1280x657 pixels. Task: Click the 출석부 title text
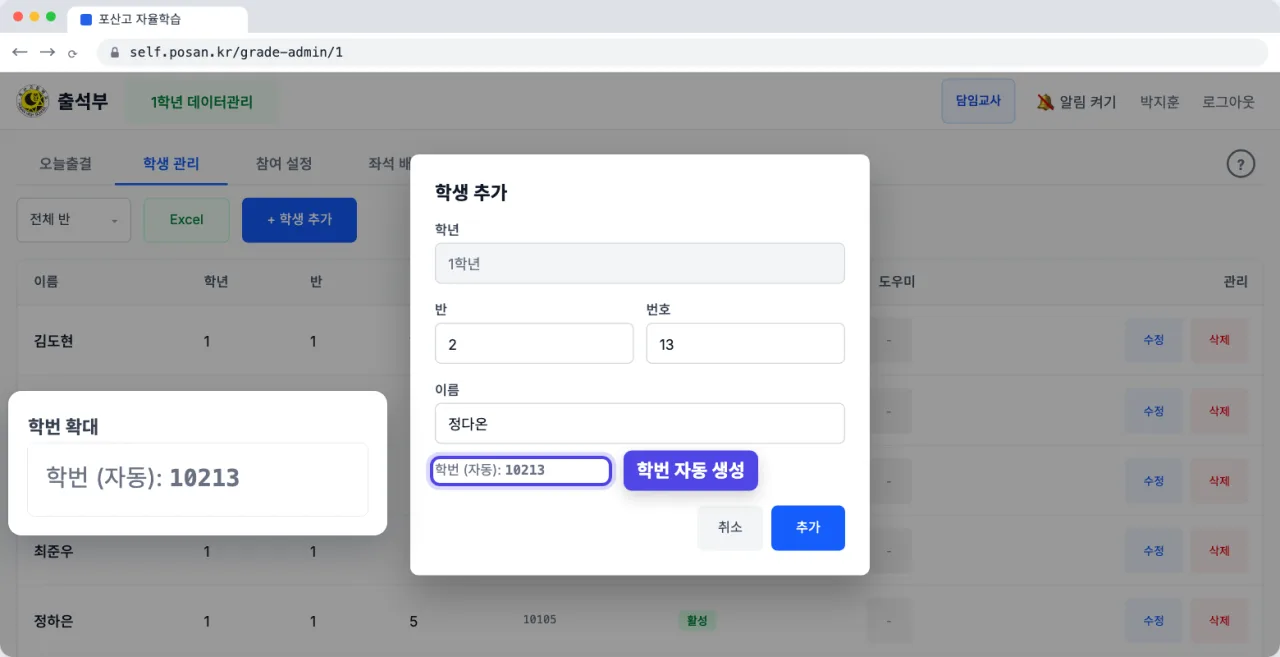tap(83, 101)
